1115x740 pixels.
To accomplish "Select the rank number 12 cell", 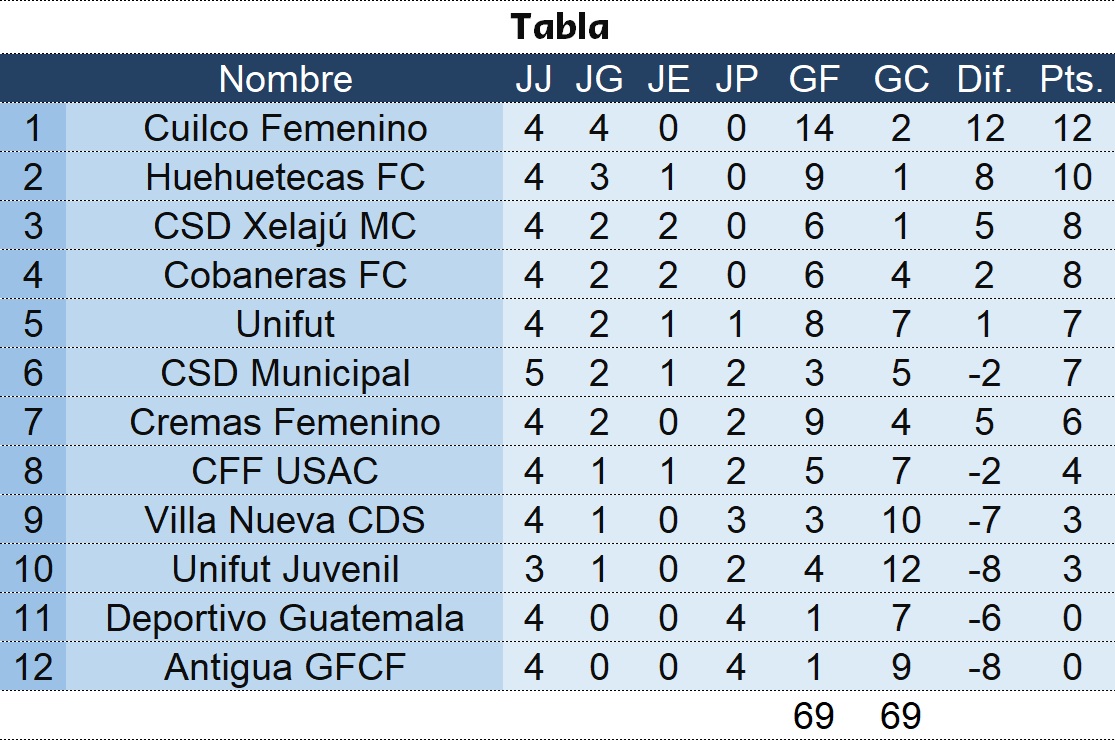I will [x=33, y=667].
